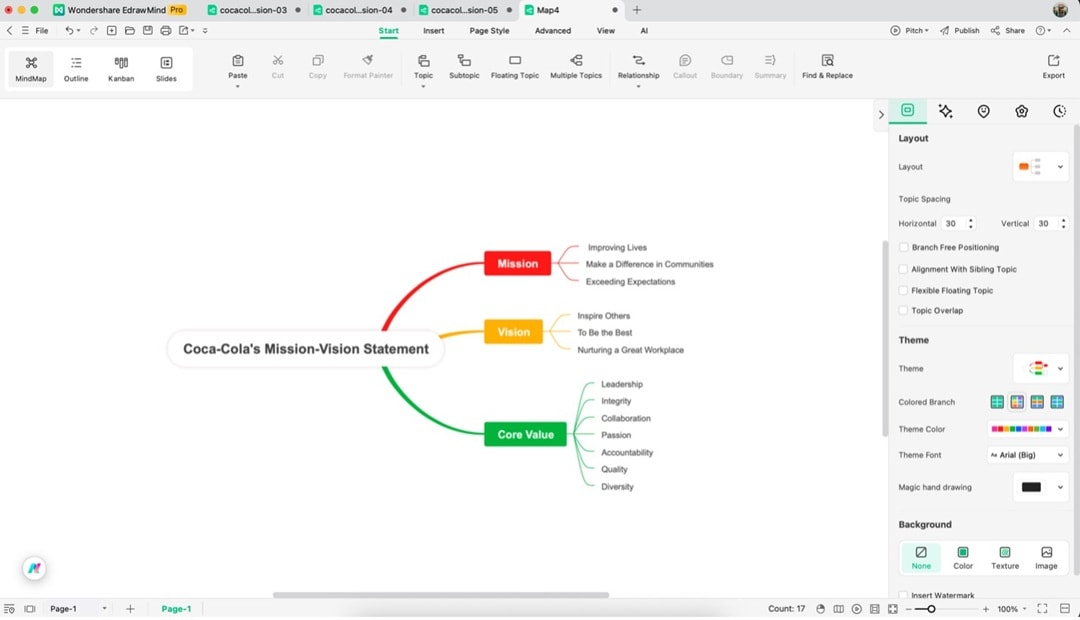Expand the Theme dropdown

[1040, 369]
